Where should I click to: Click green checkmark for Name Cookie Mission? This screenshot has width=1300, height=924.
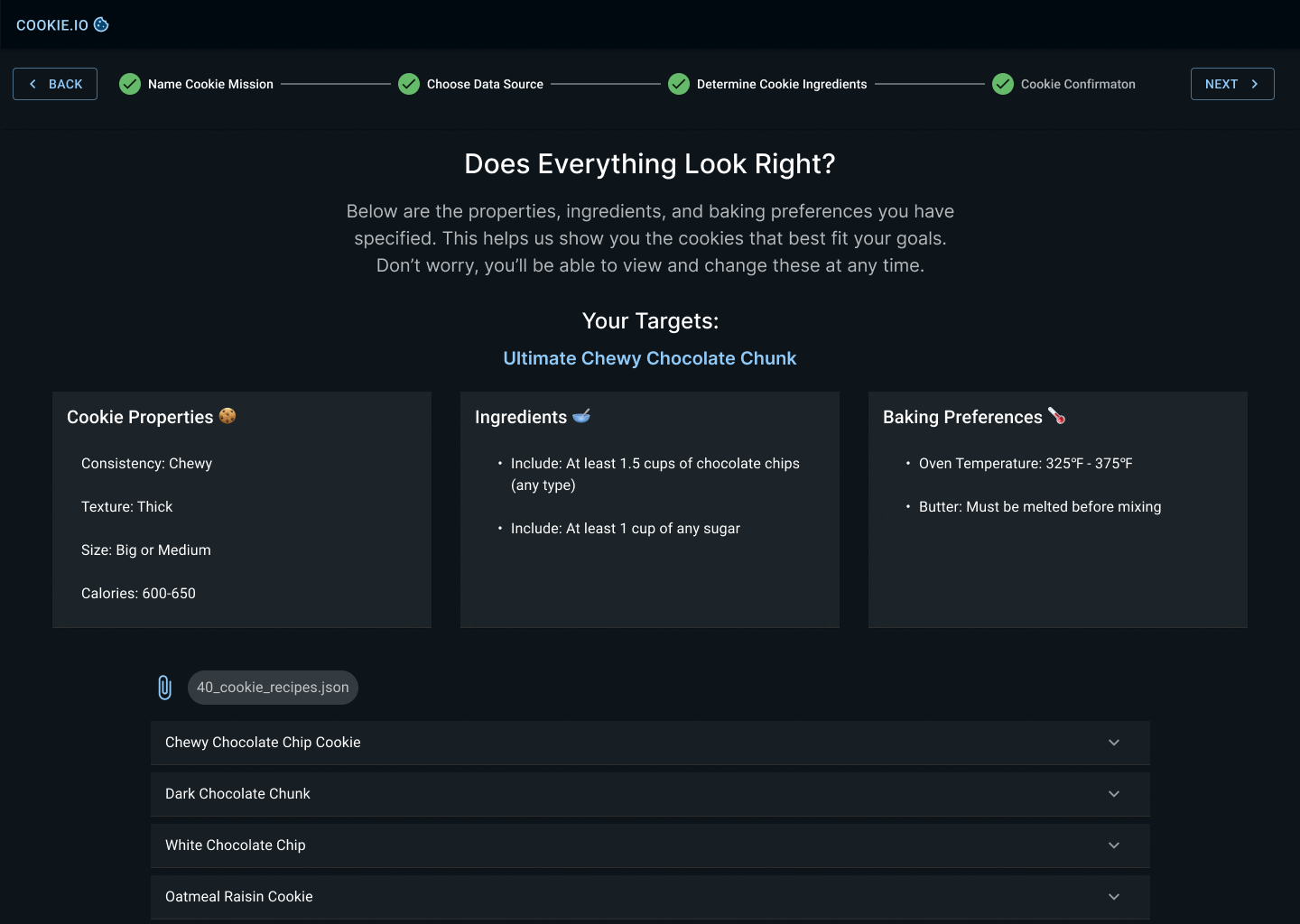[x=130, y=84]
